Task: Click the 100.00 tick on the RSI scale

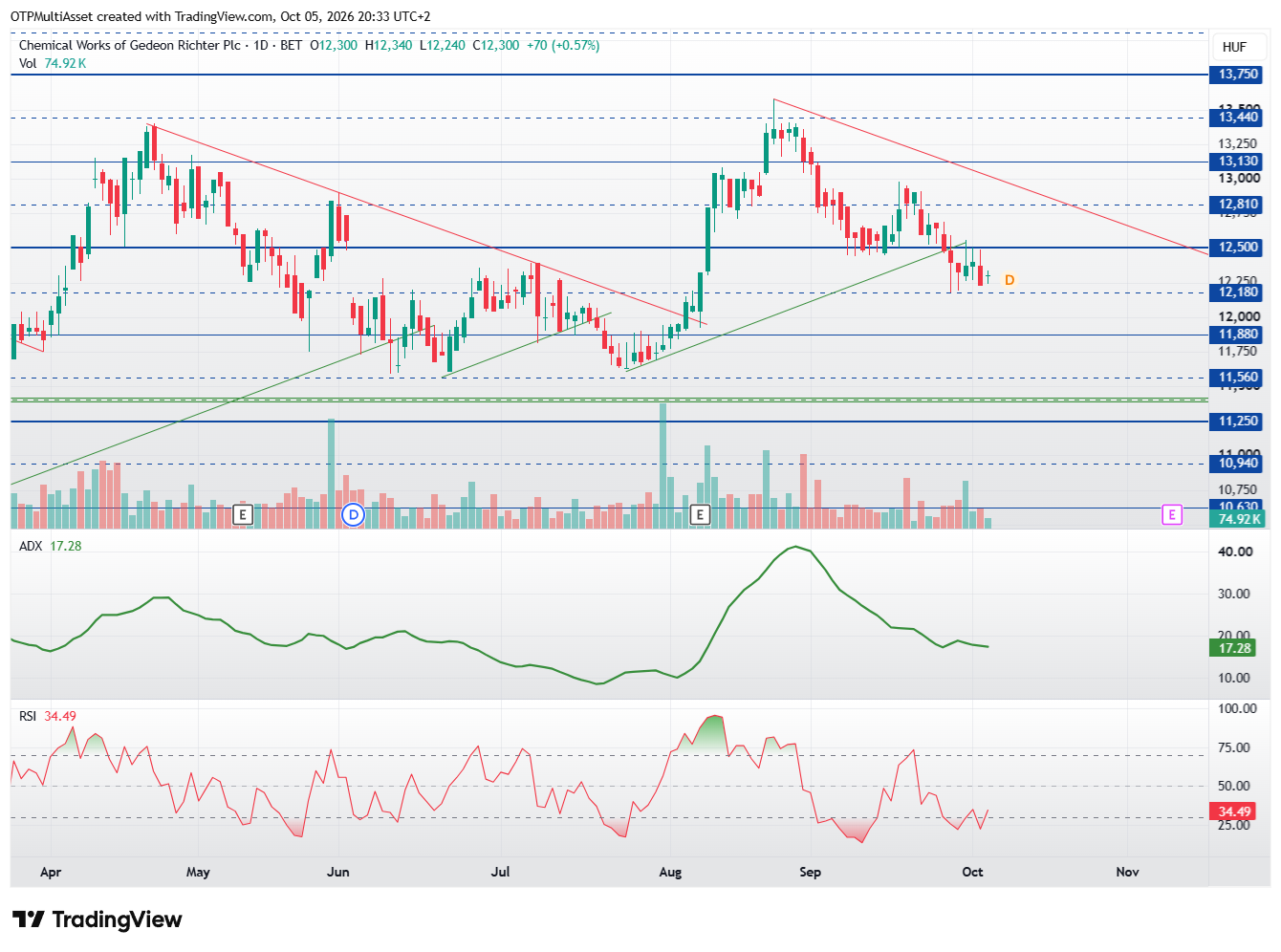Action: coord(1237,708)
